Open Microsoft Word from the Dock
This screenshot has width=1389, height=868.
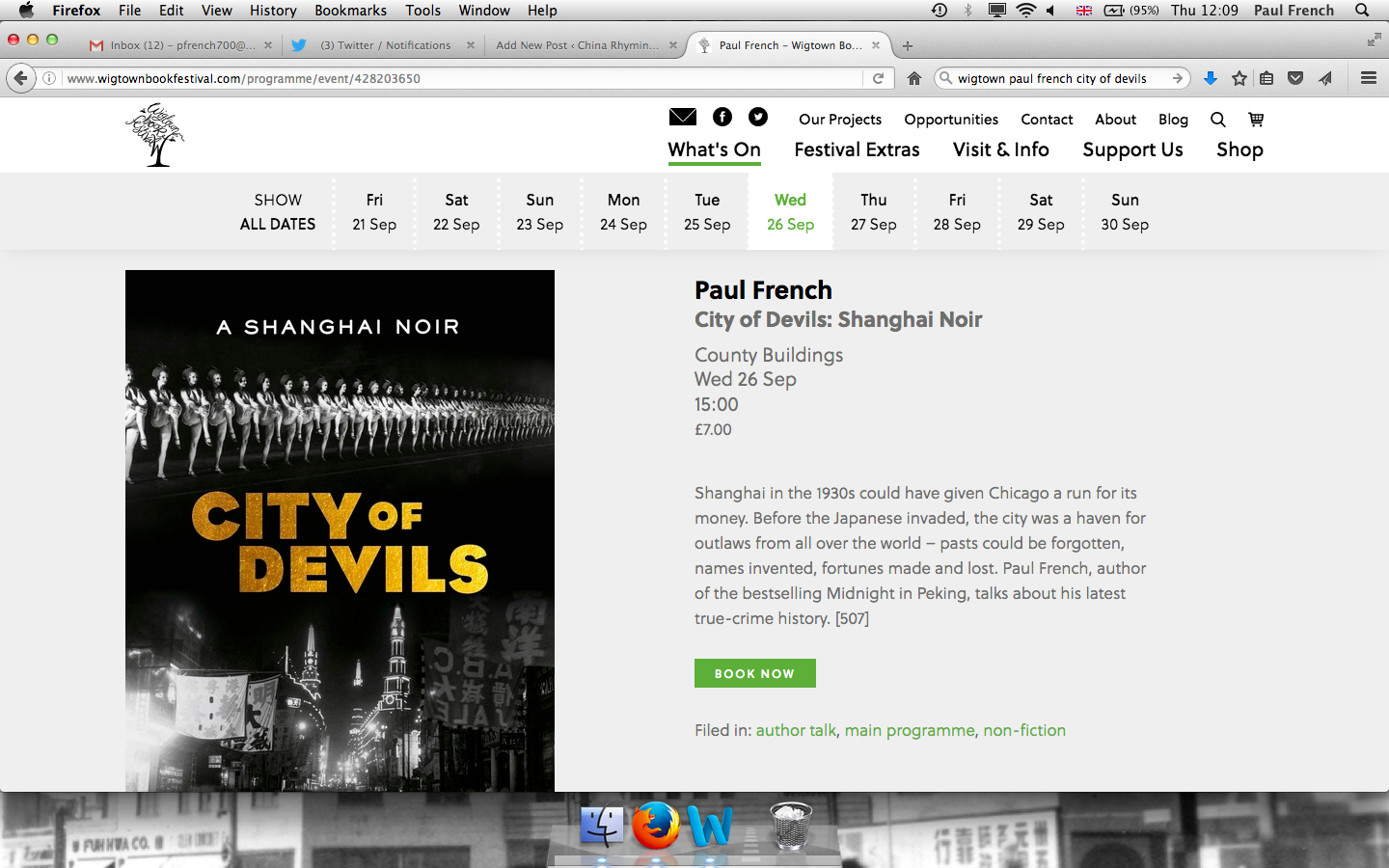[710, 827]
